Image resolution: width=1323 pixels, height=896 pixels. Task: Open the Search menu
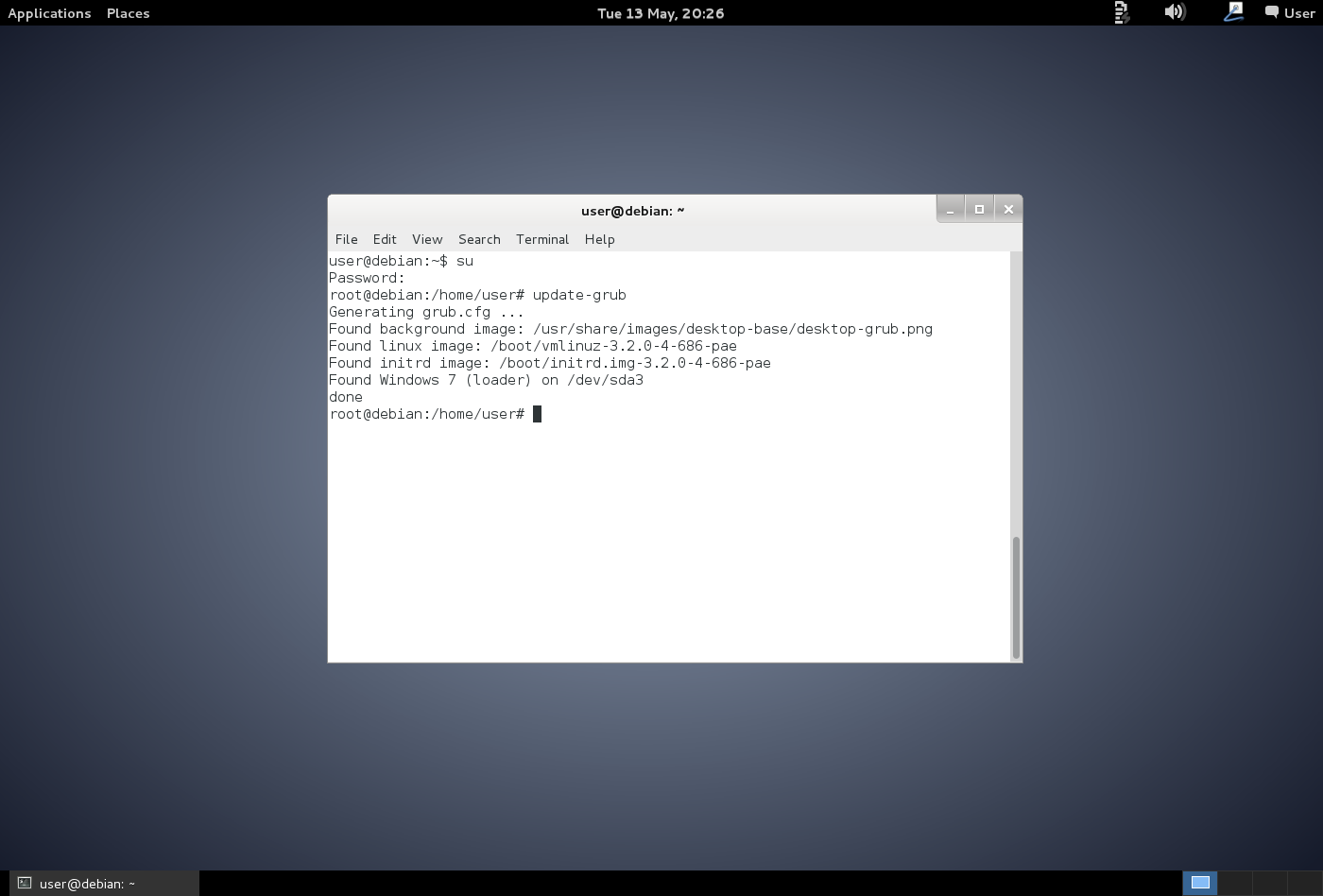pos(479,239)
